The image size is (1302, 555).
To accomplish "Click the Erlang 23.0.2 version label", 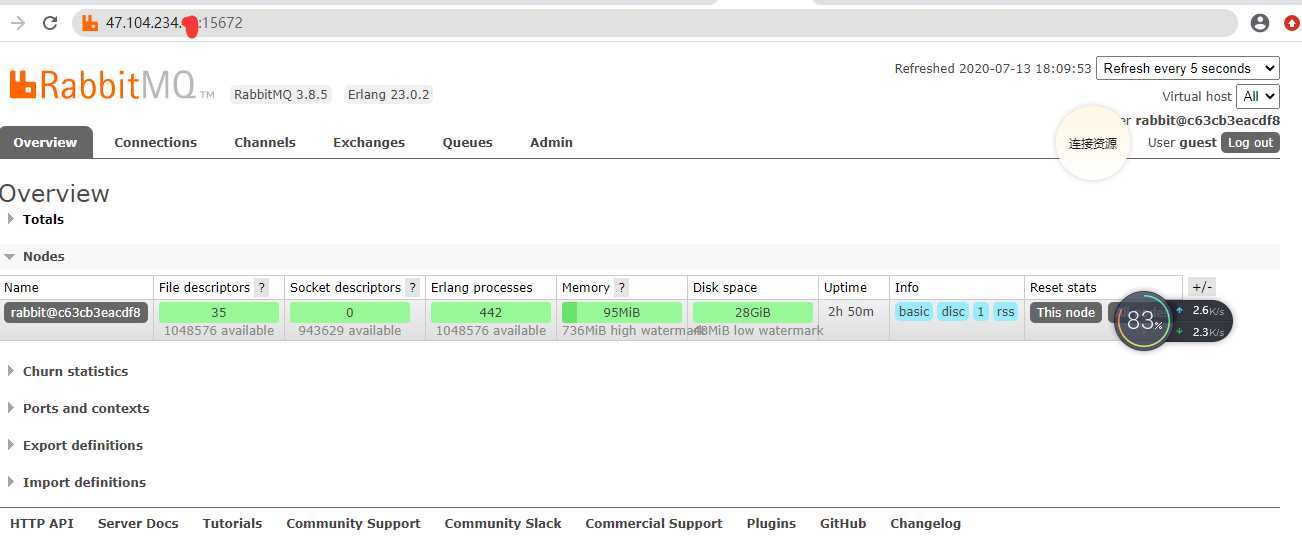I will pos(388,95).
